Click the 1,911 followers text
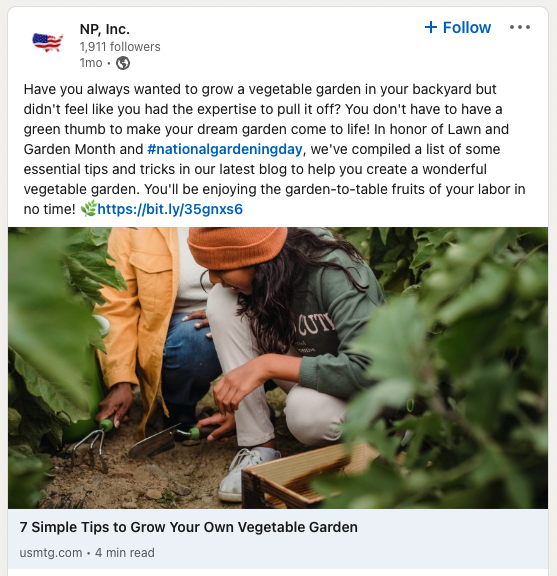 [120, 47]
